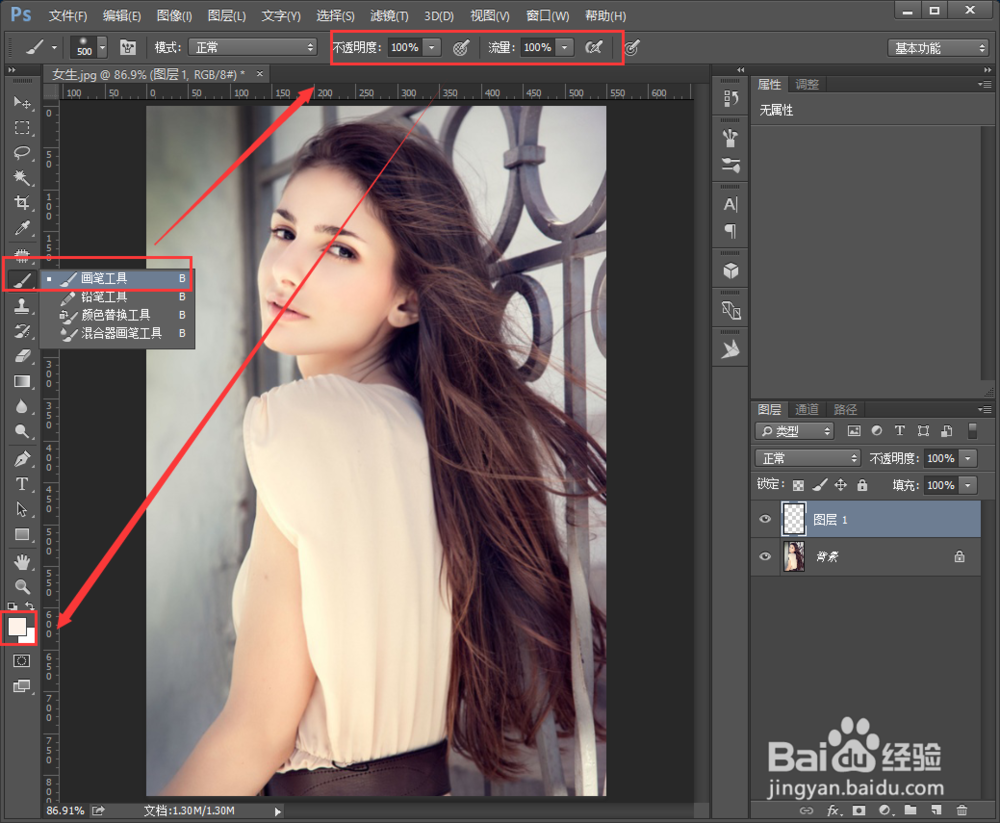
Task: Enable airbrush mode next to 流量
Action: click(594, 47)
